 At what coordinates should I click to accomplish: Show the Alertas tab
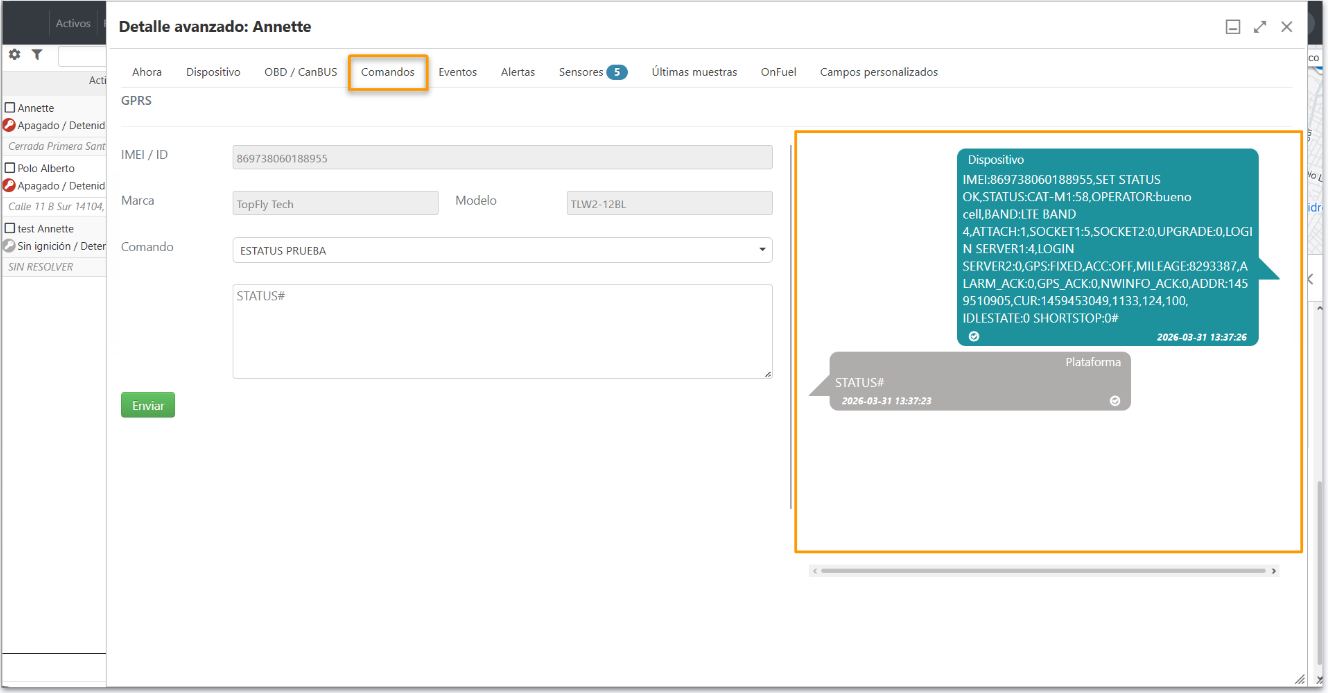click(x=518, y=72)
